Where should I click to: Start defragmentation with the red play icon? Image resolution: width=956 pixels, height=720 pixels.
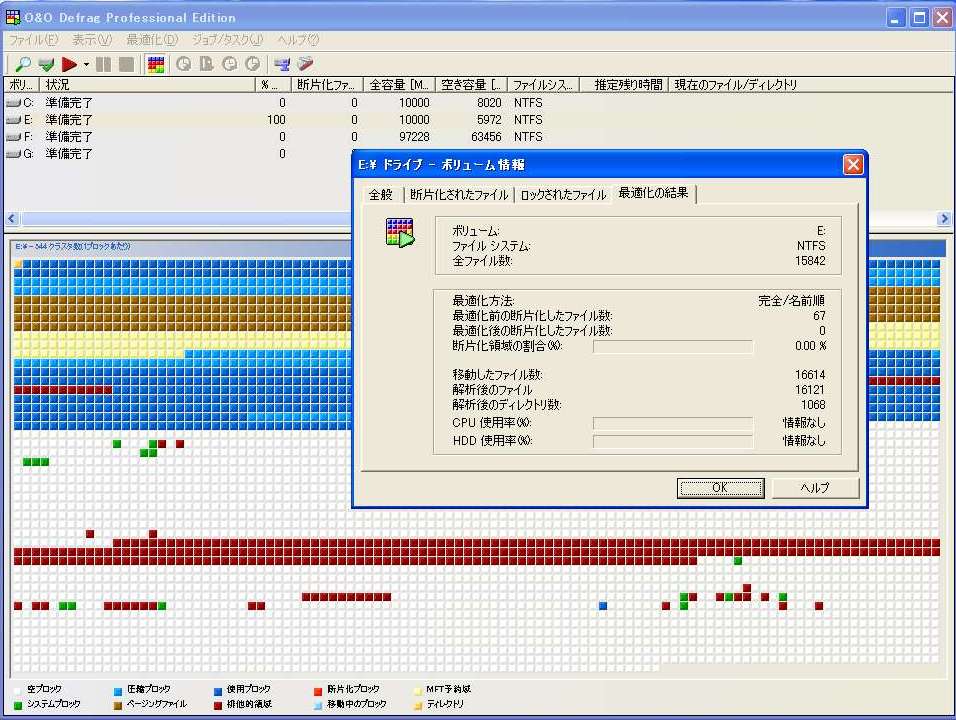69,63
